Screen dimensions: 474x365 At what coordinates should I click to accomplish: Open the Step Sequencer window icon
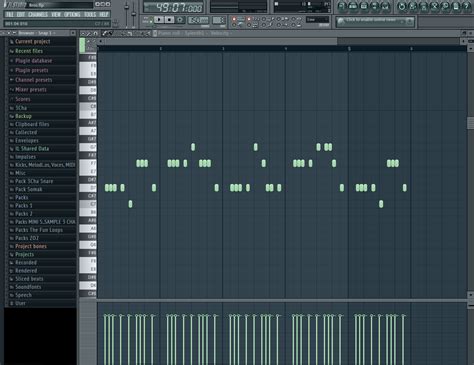point(353,6)
